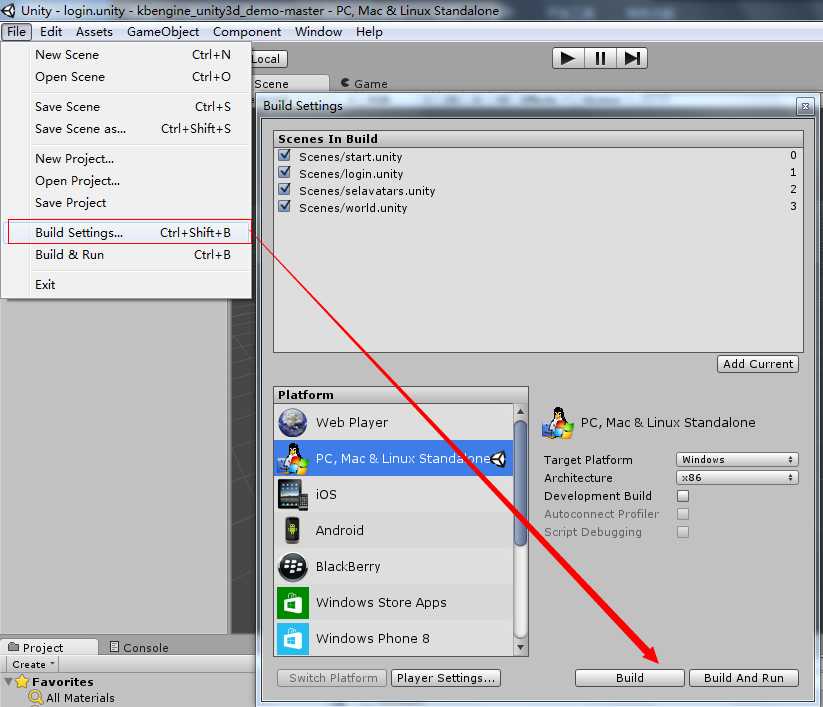The image size is (823, 707).
Task: Enable Development Build checkbox
Action: pos(683,496)
